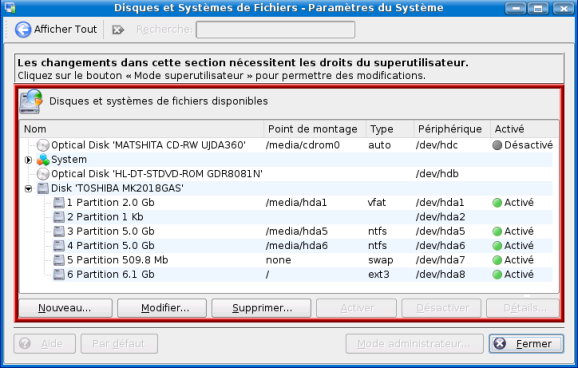
Task: Click the HL-DT-STDVD-ROM optical disk icon
Action: tap(43, 174)
